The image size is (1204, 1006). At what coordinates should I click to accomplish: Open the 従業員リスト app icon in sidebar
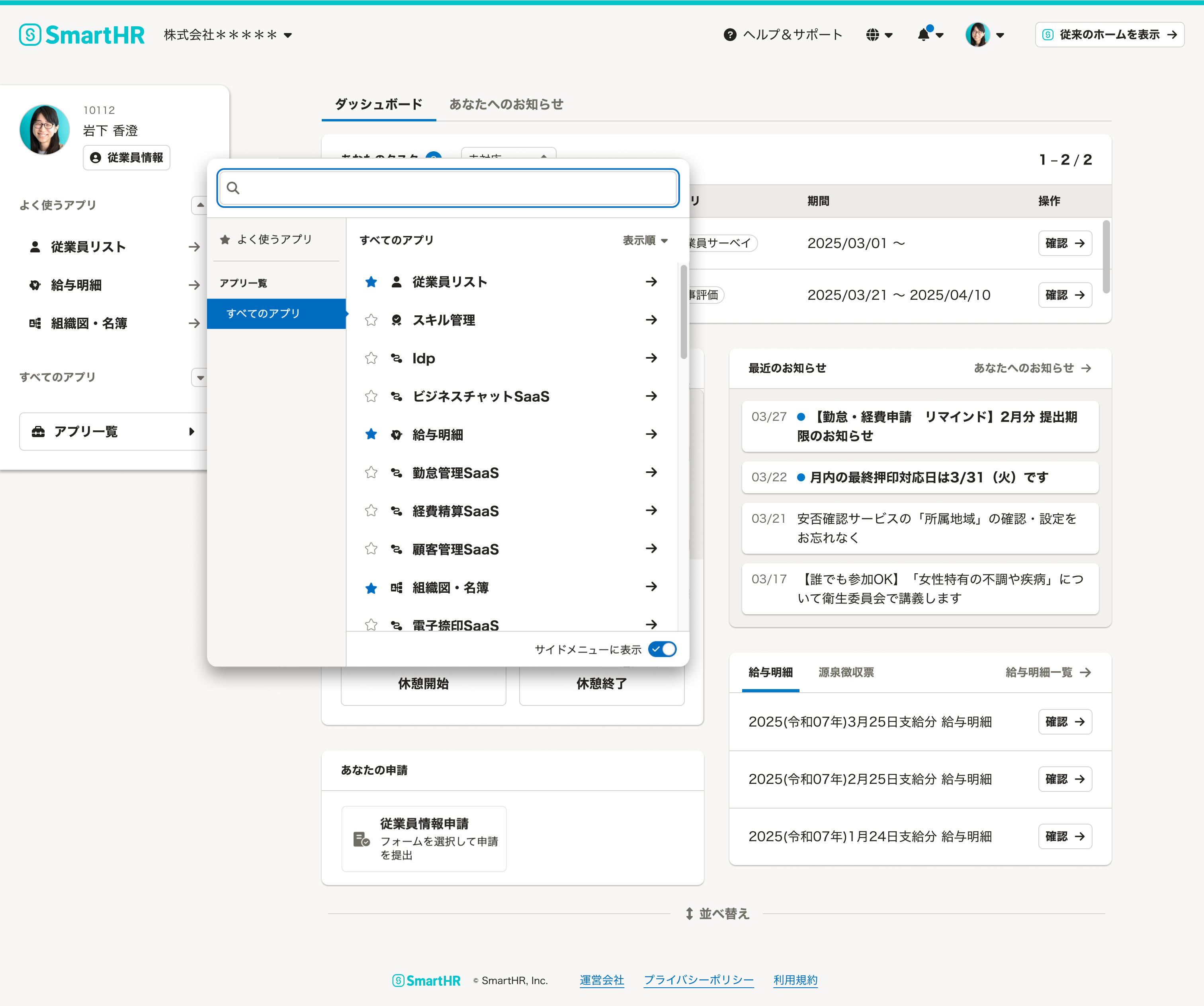coord(34,246)
